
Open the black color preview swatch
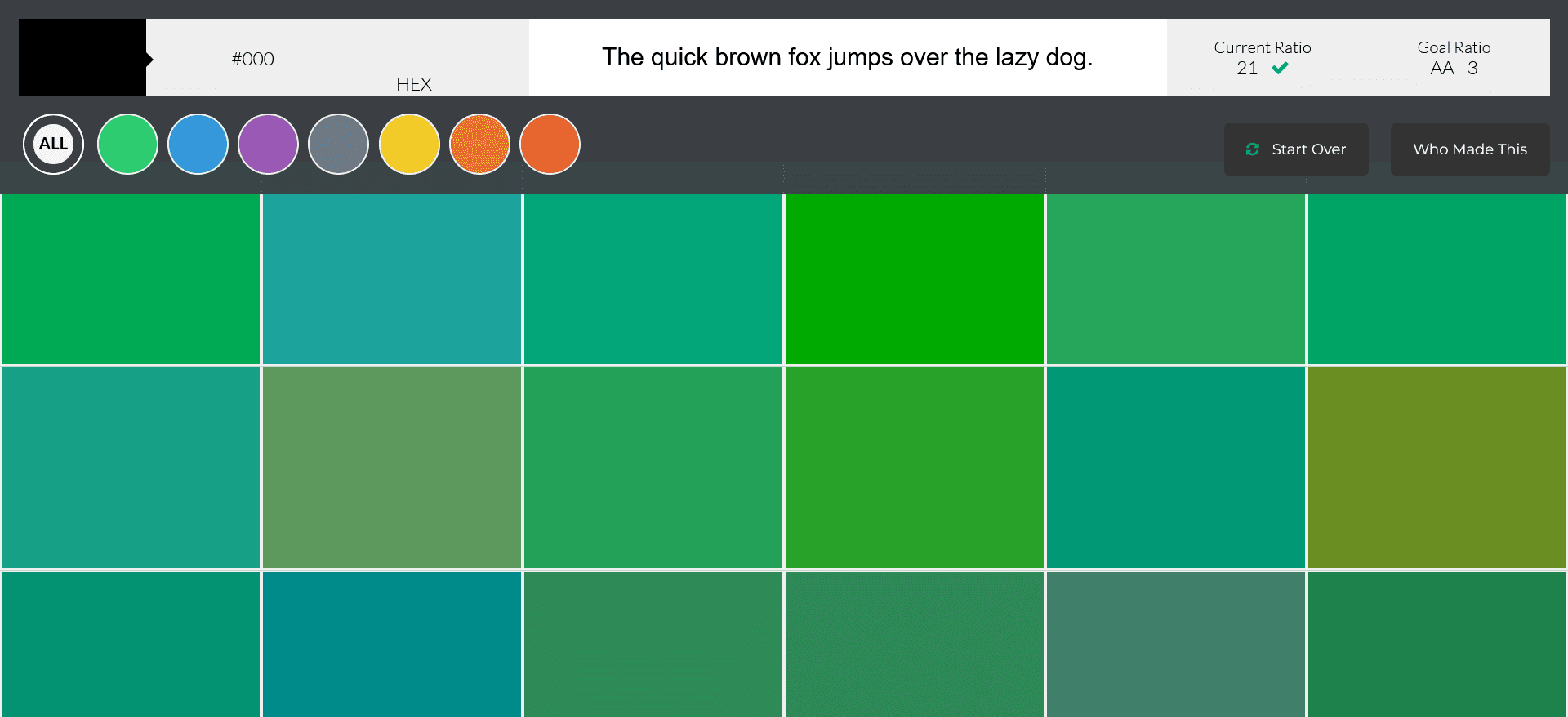point(82,57)
